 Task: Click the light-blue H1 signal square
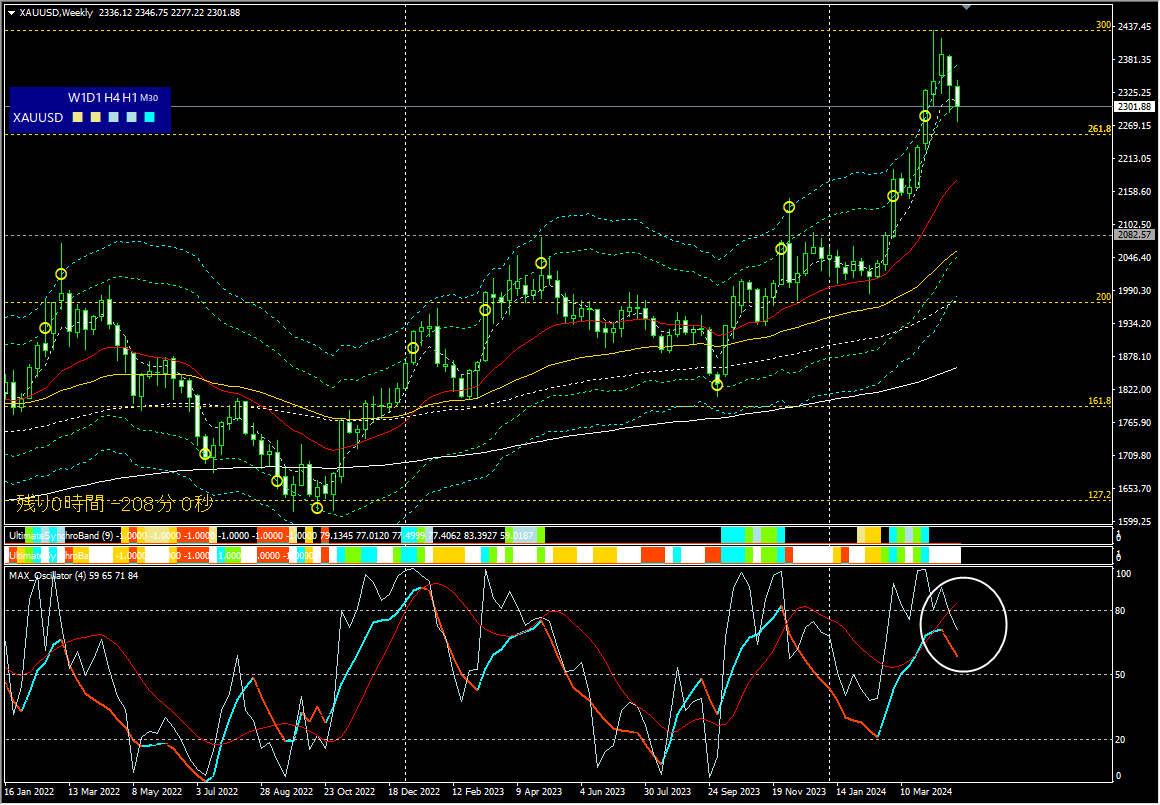pos(132,118)
